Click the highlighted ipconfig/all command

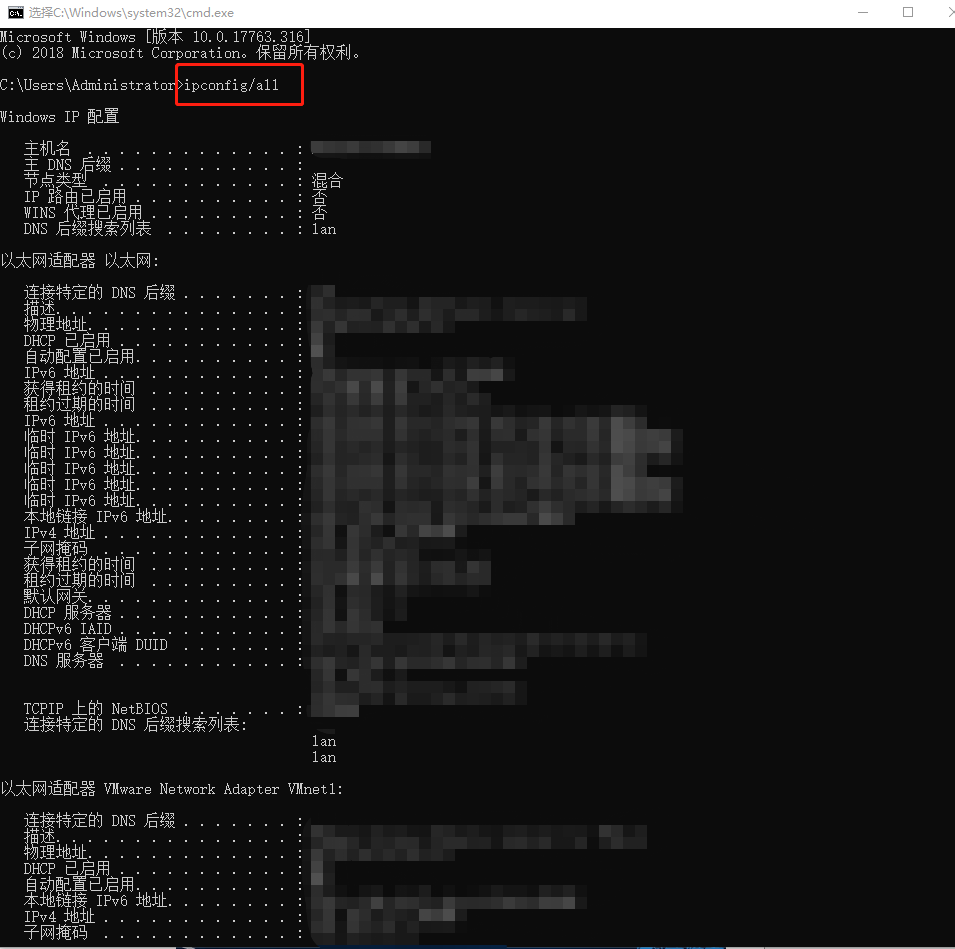pos(231,85)
